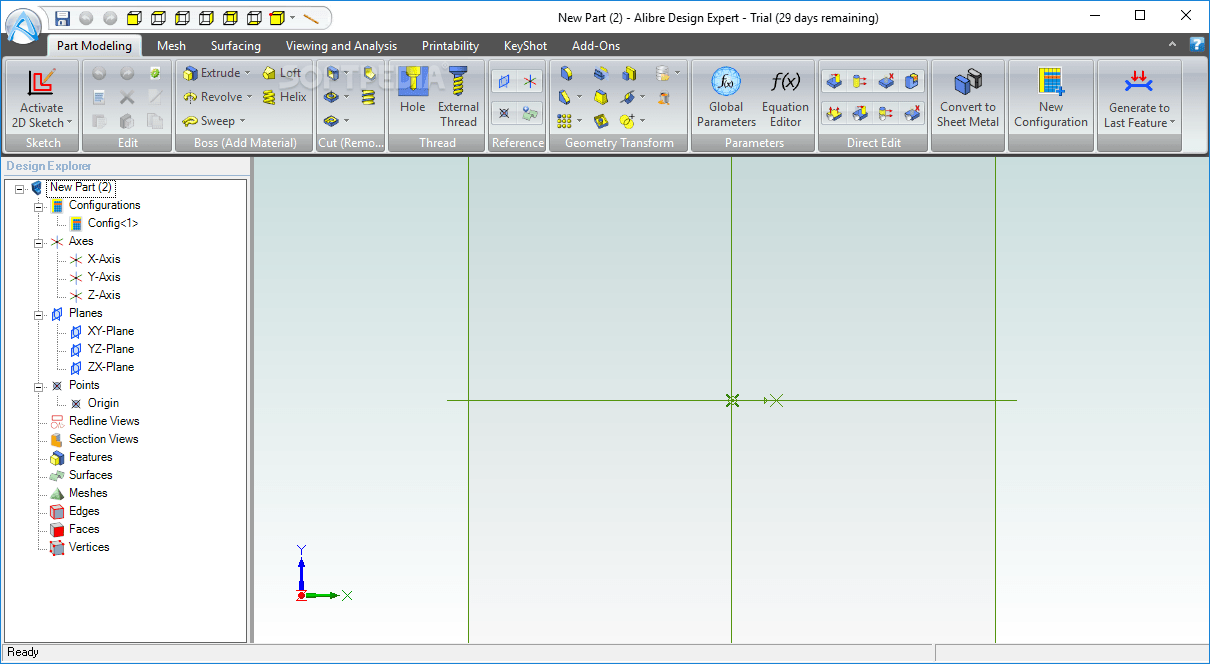Open the Printability tab
This screenshot has height=664, width=1210.
coord(450,45)
